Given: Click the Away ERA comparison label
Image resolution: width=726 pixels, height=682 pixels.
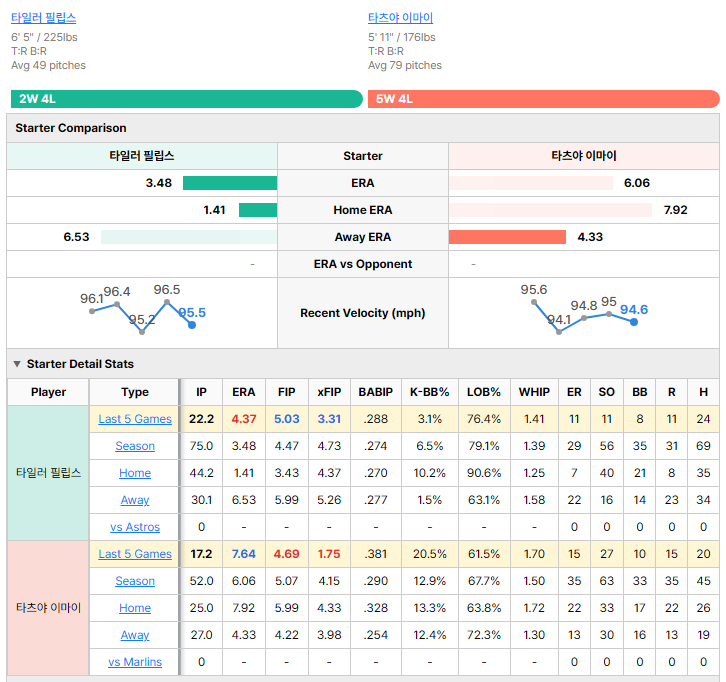Looking at the screenshot, I should 363,237.
